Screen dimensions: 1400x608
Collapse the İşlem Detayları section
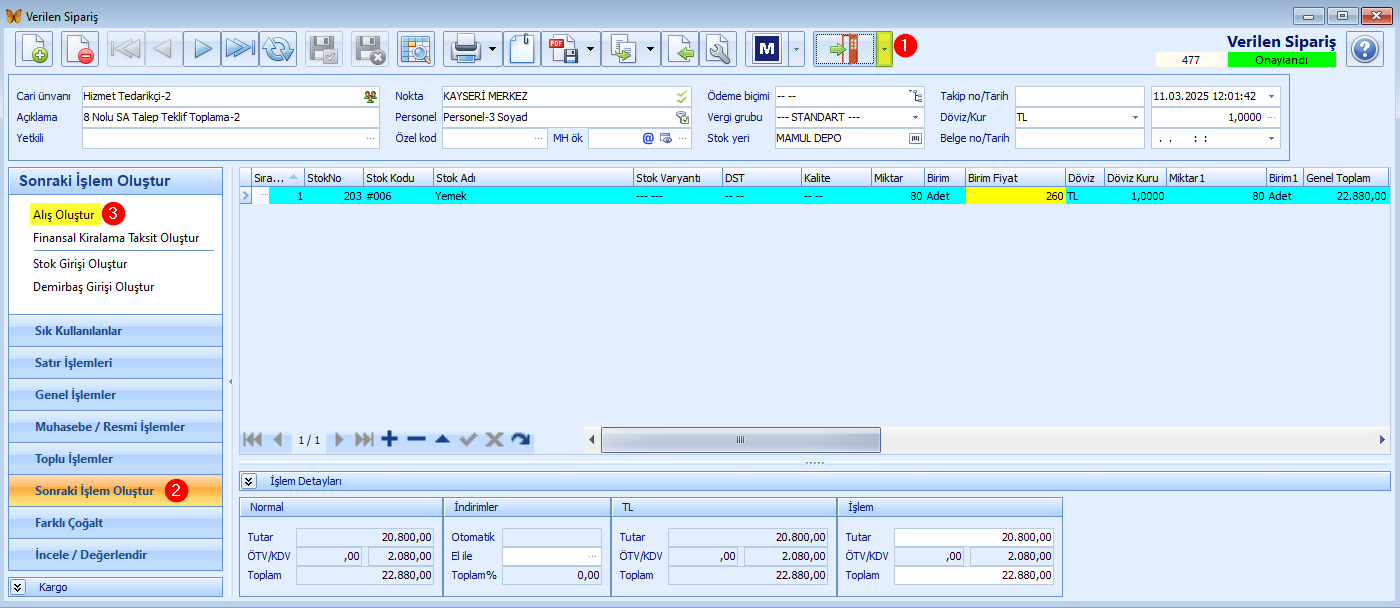click(x=250, y=481)
